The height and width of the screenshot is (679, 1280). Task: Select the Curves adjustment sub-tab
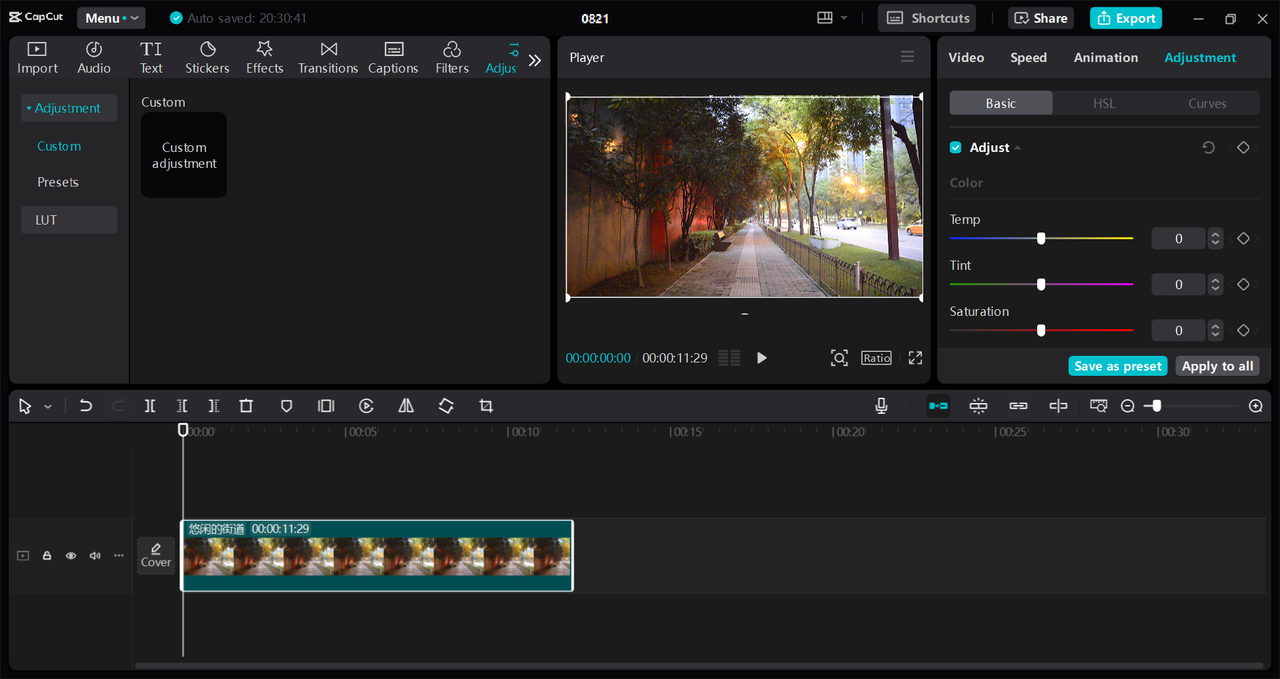1207,103
